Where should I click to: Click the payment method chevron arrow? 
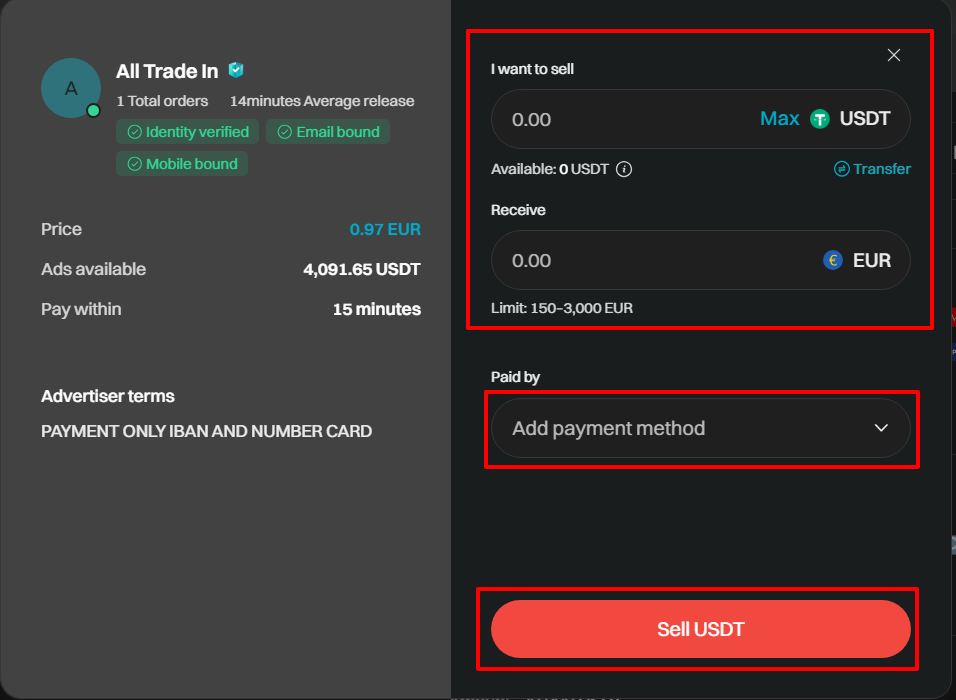[x=881, y=428]
